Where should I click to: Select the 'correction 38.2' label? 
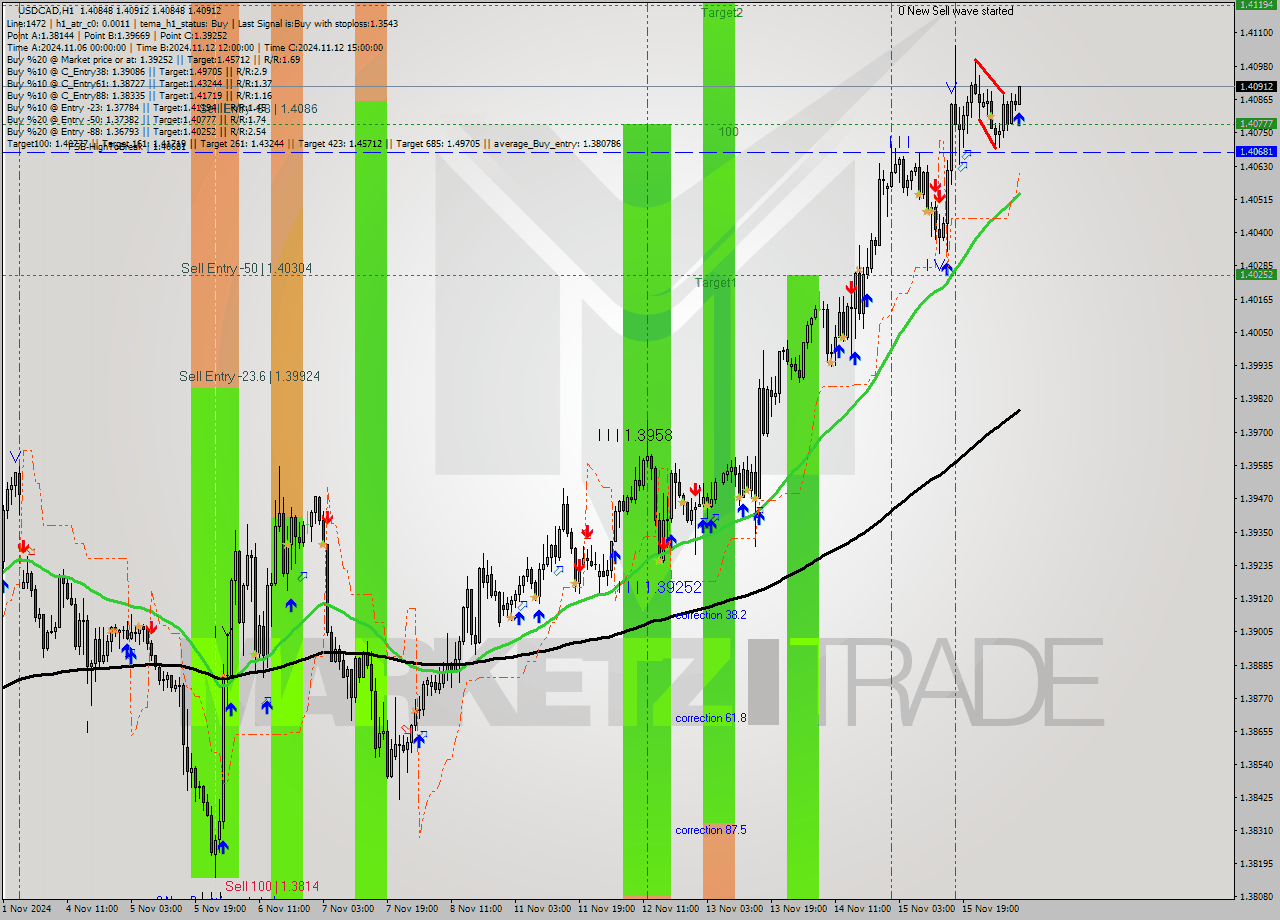coord(710,615)
